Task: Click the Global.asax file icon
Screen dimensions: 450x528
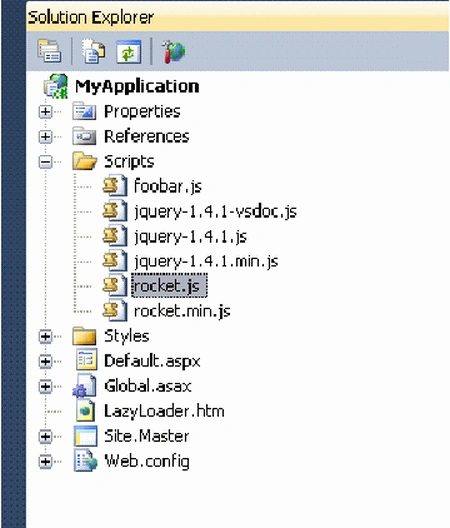Action: pyautogui.click(x=85, y=386)
